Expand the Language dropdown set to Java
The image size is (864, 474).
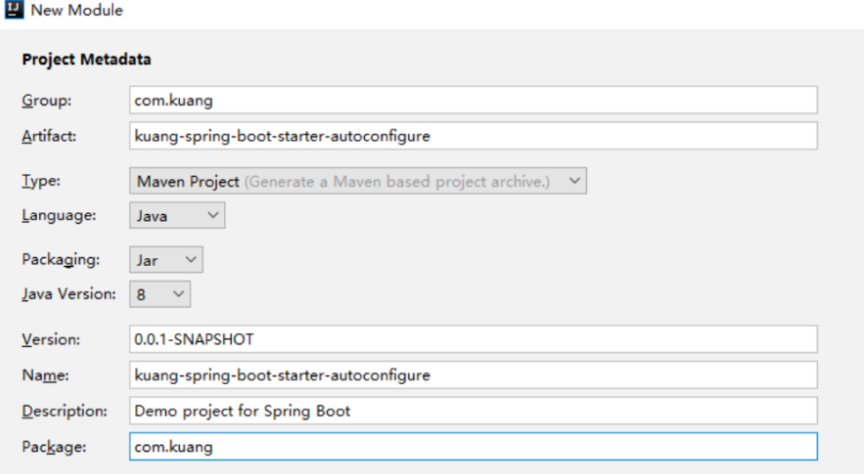(177, 215)
